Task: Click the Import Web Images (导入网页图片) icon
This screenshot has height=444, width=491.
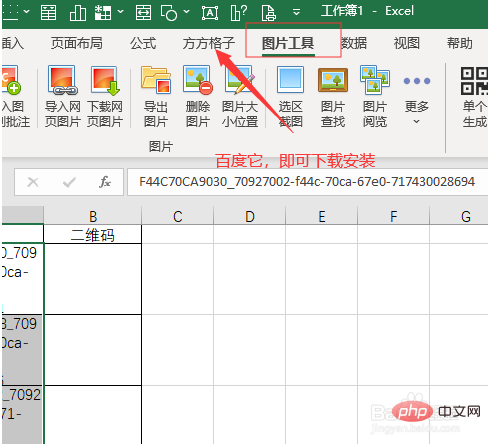Action: 62,81
